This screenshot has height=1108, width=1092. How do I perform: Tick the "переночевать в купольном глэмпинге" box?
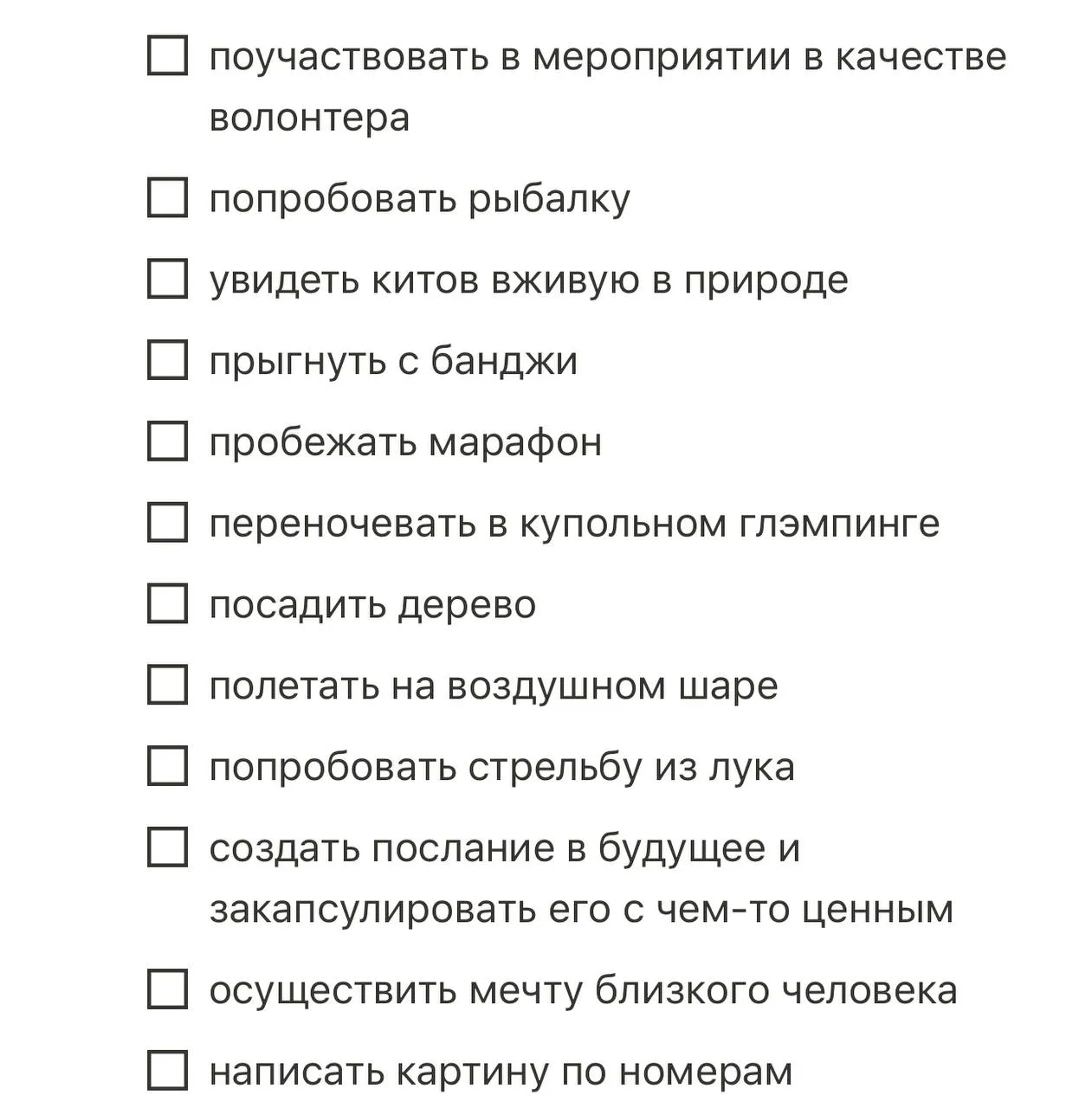(x=167, y=523)
